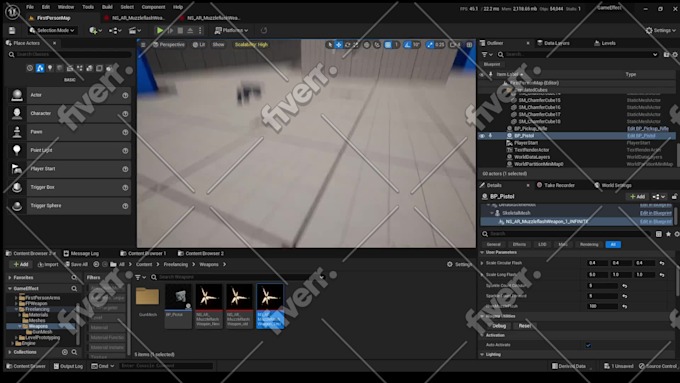Switch to the Levels tab
This screenshot has width=680, height=383.
tap(605, 43)
